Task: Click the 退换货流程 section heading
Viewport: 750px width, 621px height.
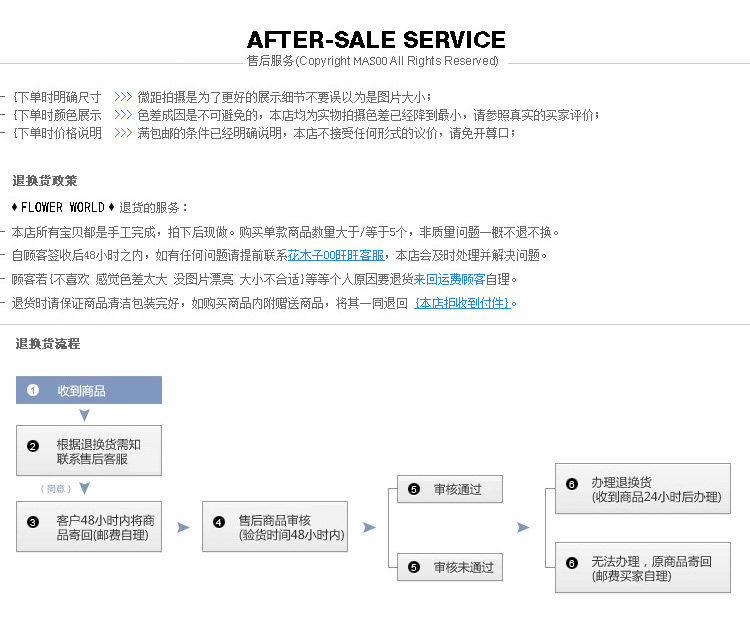Action: tap(47, 343)
